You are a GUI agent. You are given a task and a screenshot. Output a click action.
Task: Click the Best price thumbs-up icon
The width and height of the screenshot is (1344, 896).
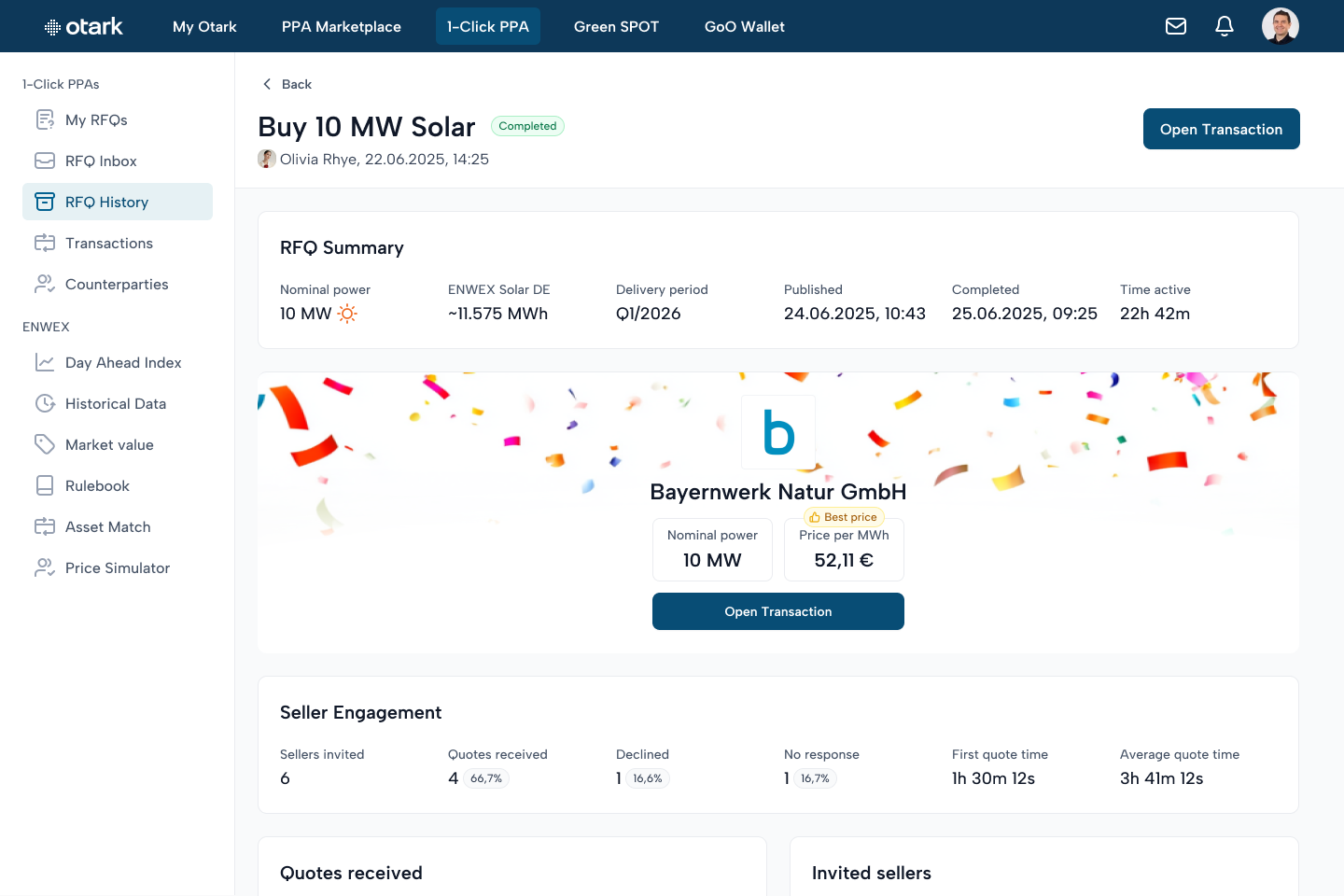coord(815,517)
